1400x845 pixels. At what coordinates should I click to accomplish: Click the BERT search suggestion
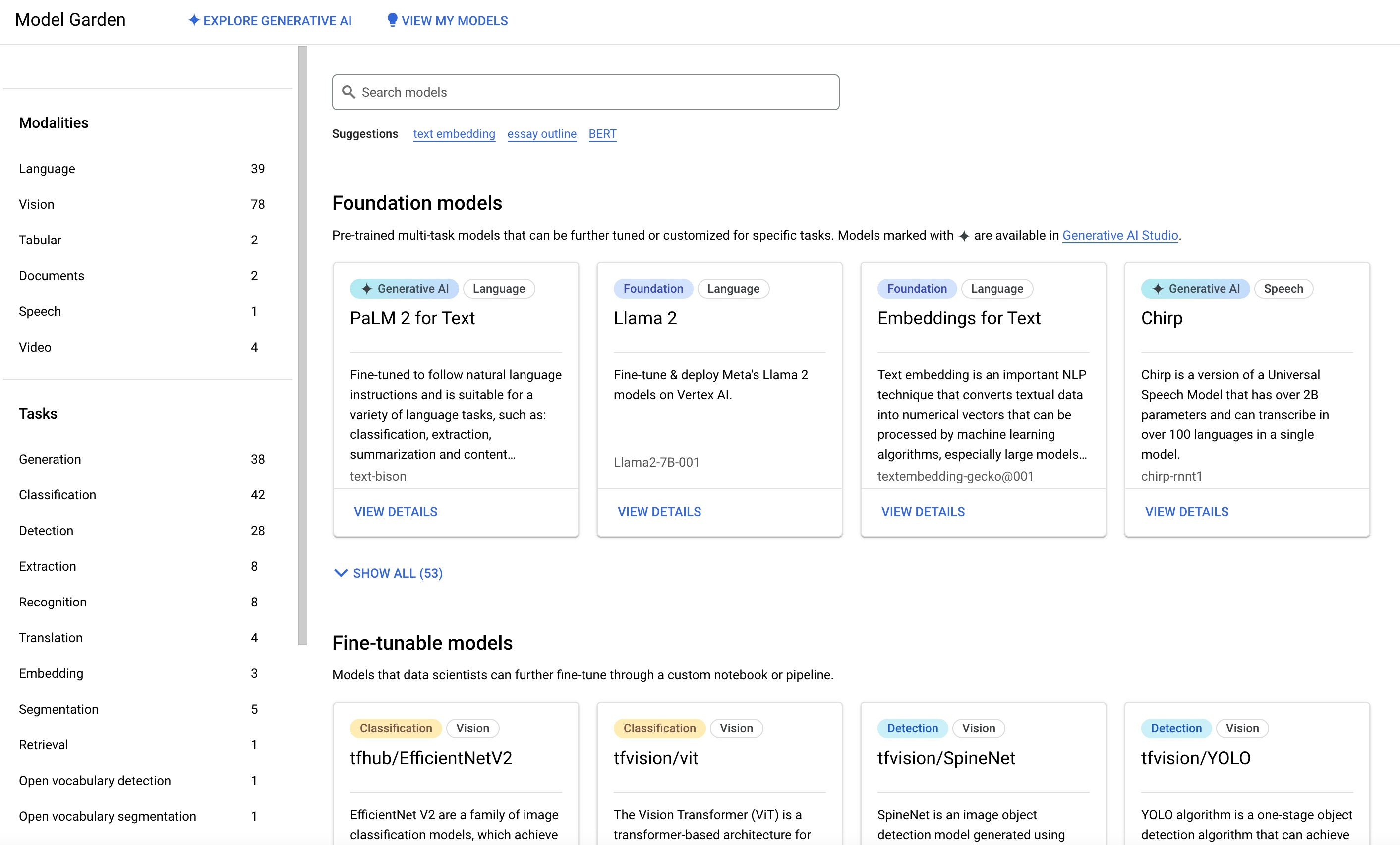tap(602, 134)
